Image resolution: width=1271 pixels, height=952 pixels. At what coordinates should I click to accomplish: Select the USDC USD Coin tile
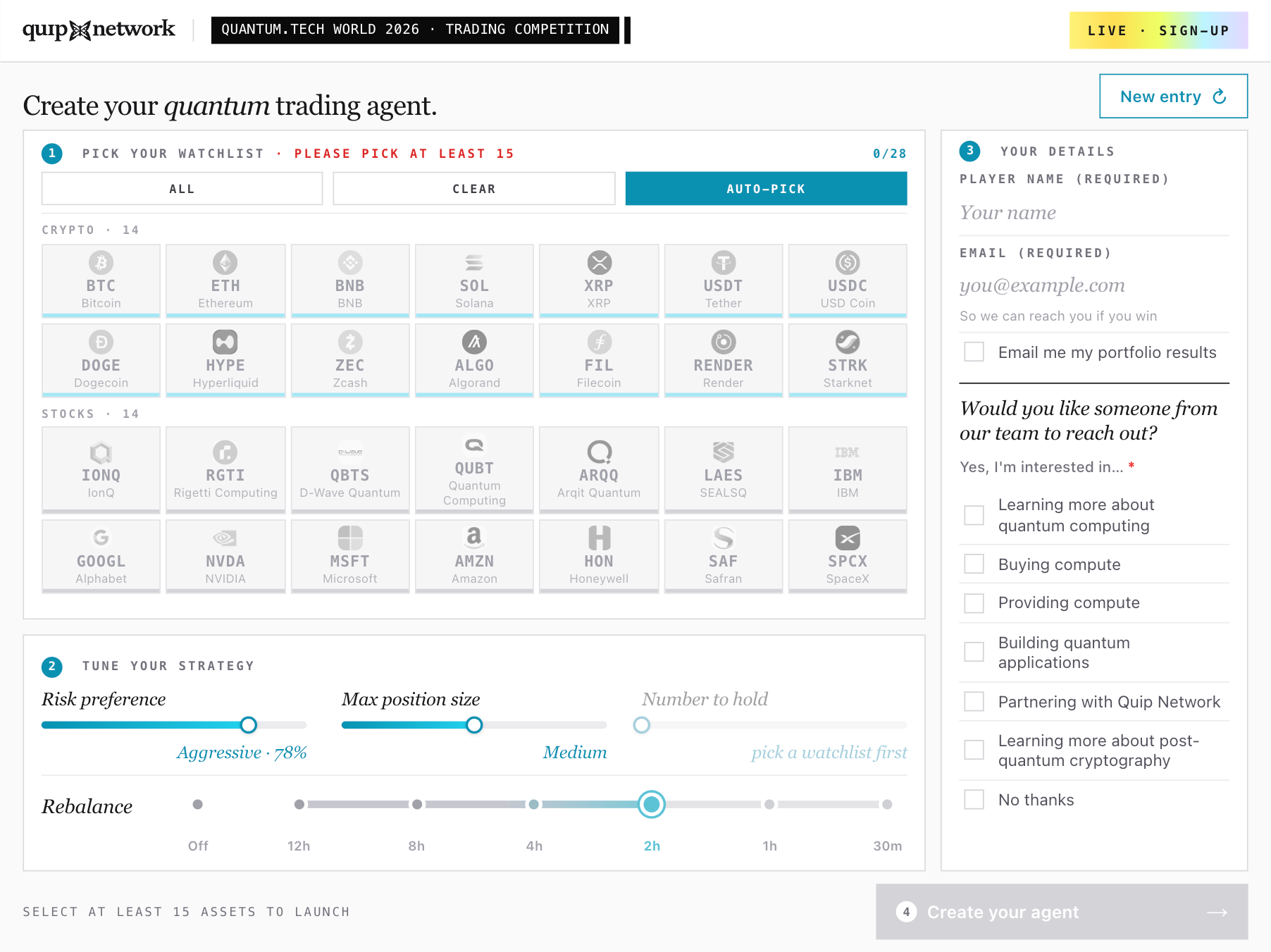point(848,280)
